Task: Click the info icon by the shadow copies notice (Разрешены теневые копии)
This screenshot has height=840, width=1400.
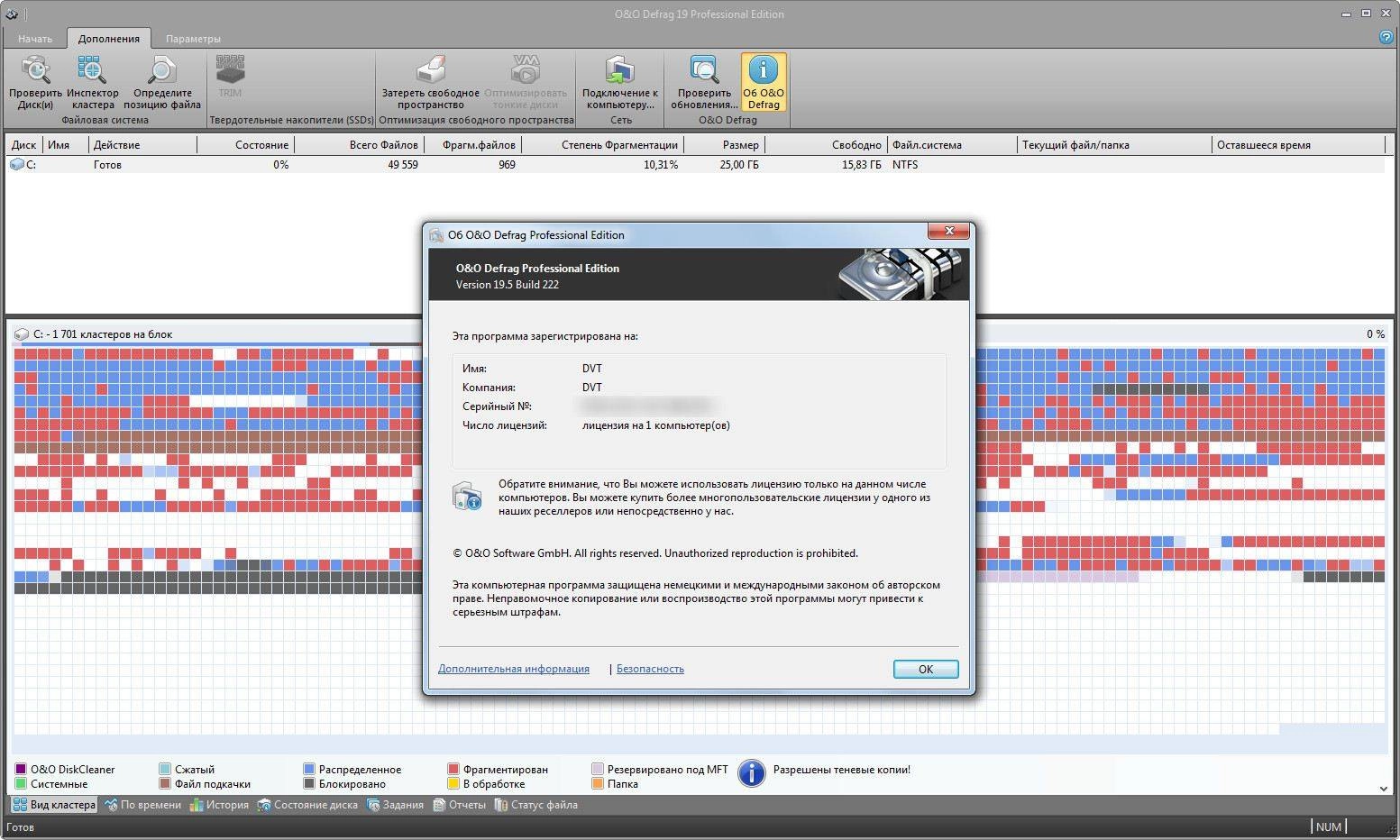Action: point(752,773)
